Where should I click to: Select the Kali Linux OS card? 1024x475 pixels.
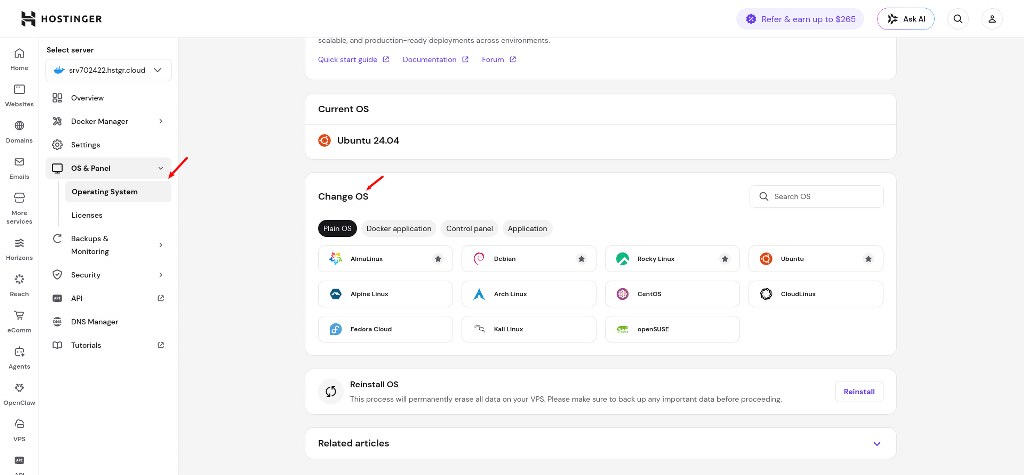tap(529, 329)
